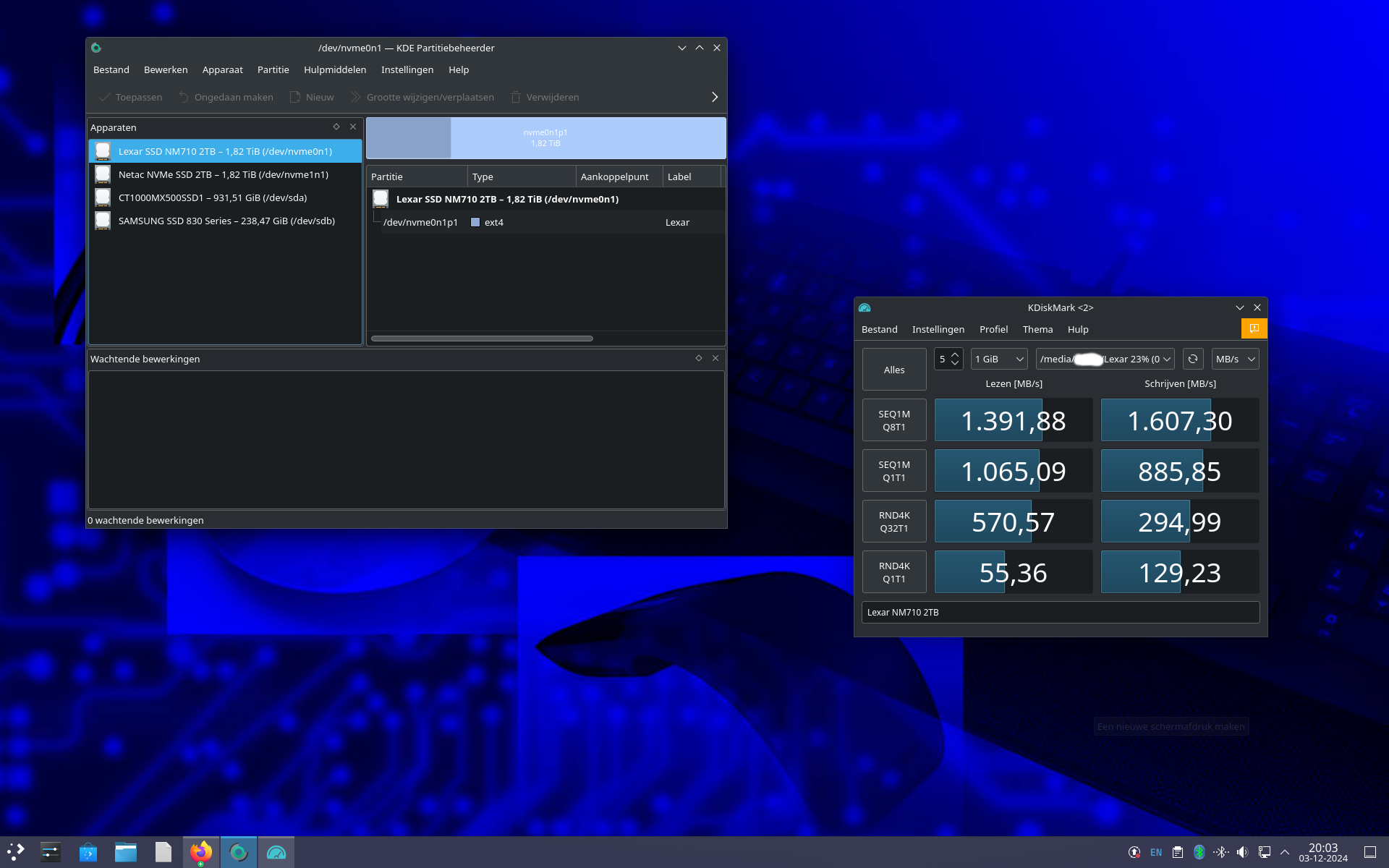Screen dimensions: 1389x868
Task: Click the Toepassen checkmark toolbar button
Action: click(x=130, y=97)
